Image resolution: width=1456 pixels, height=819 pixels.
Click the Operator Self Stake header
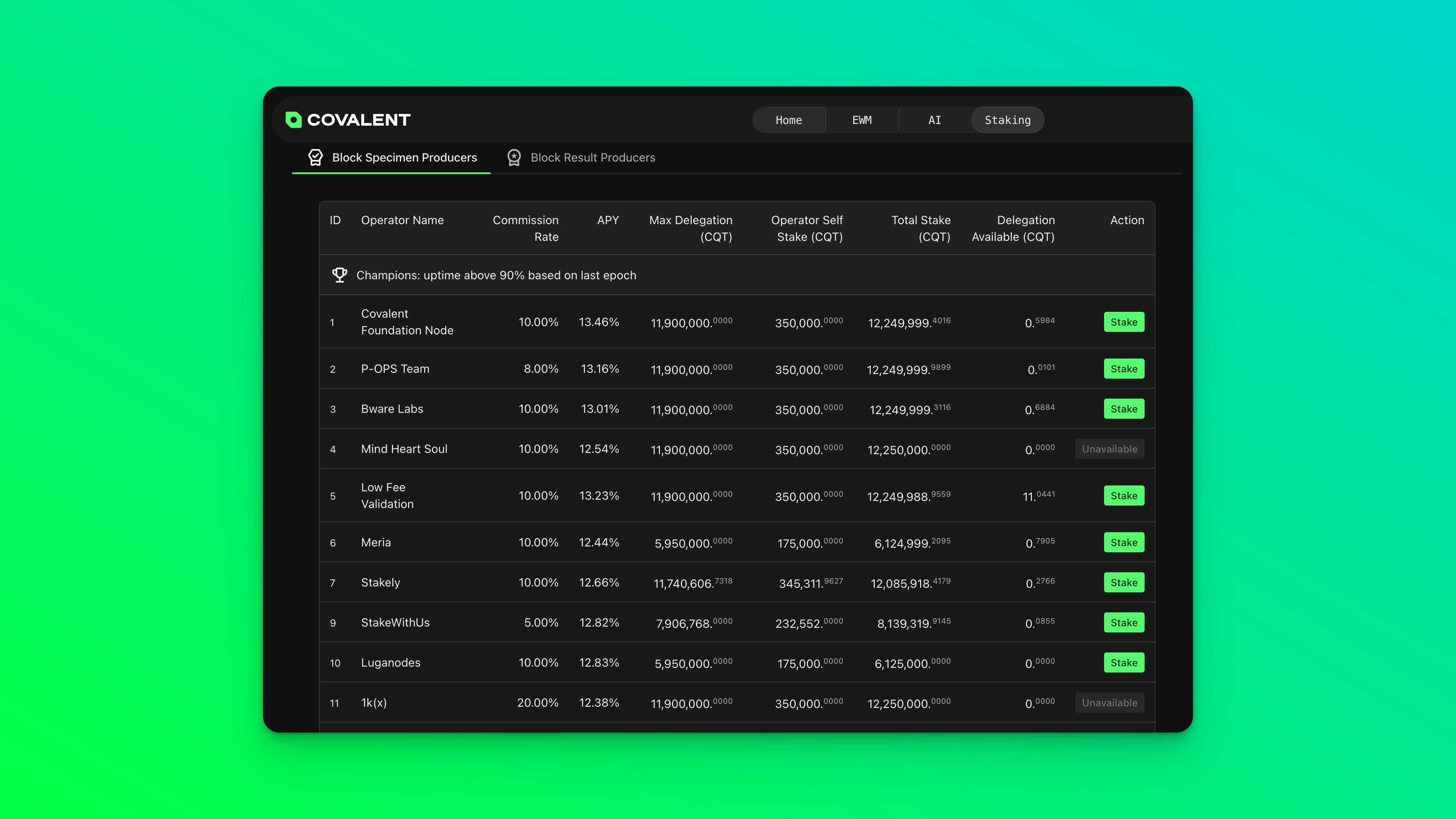click(806, 228)
